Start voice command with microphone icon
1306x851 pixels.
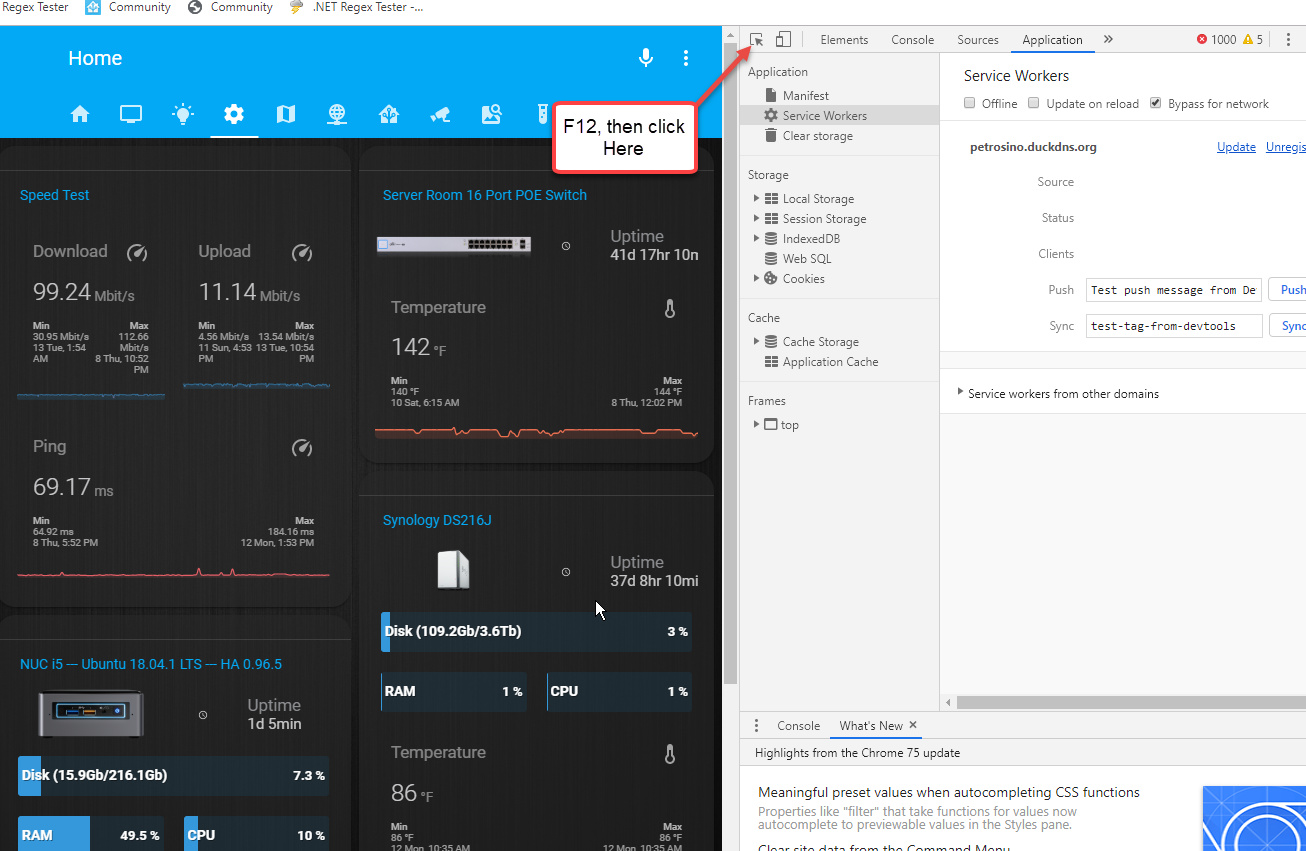646,58
